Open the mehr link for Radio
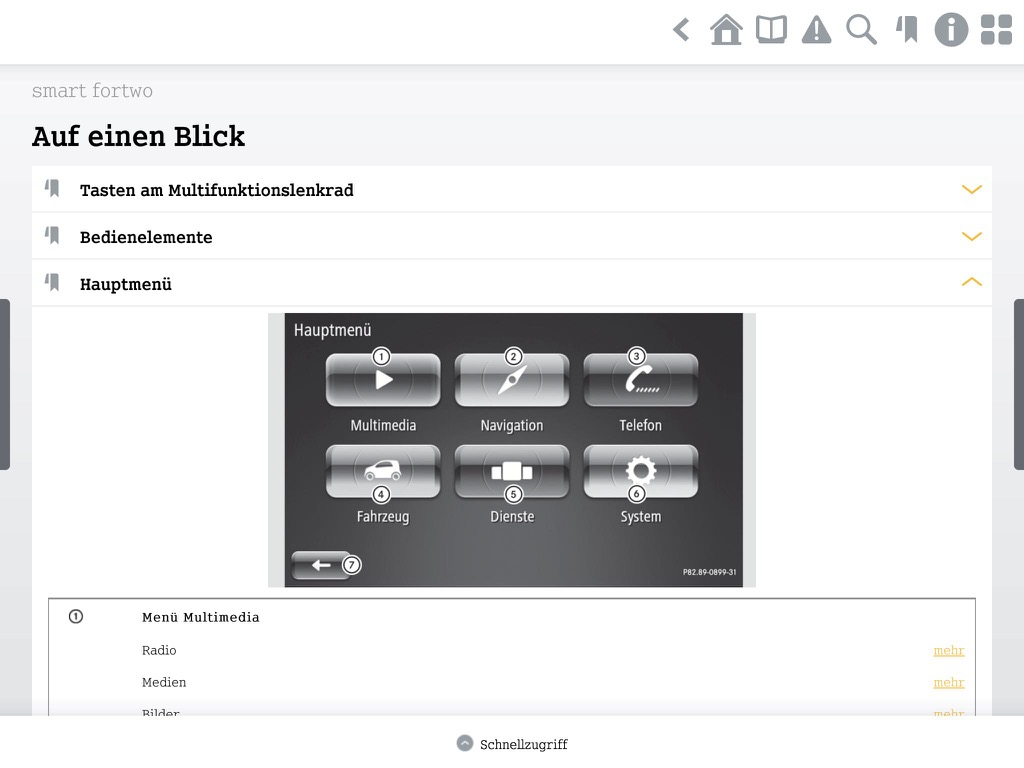 click(949, 650)
